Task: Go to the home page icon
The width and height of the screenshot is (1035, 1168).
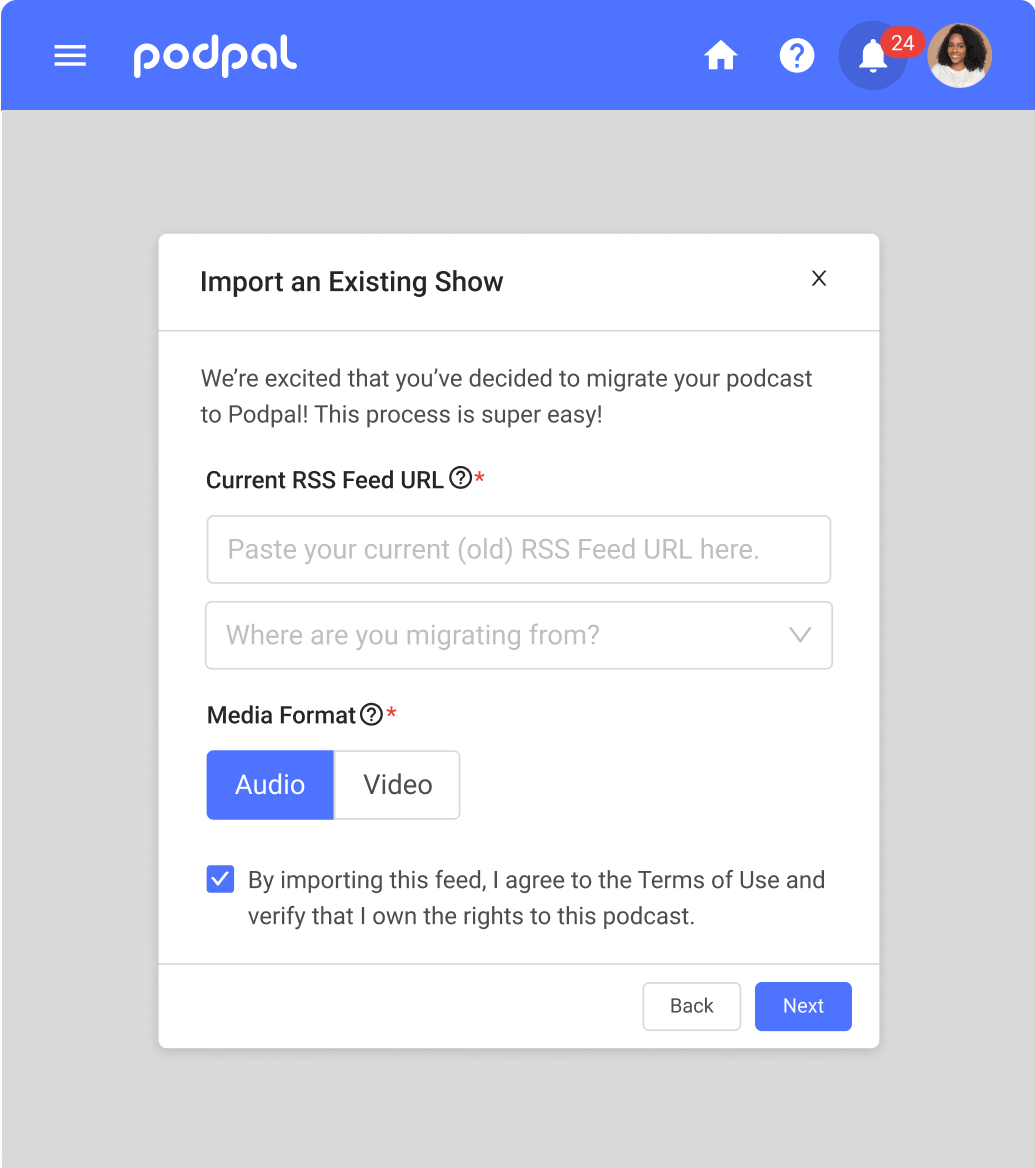Action: 721,56
